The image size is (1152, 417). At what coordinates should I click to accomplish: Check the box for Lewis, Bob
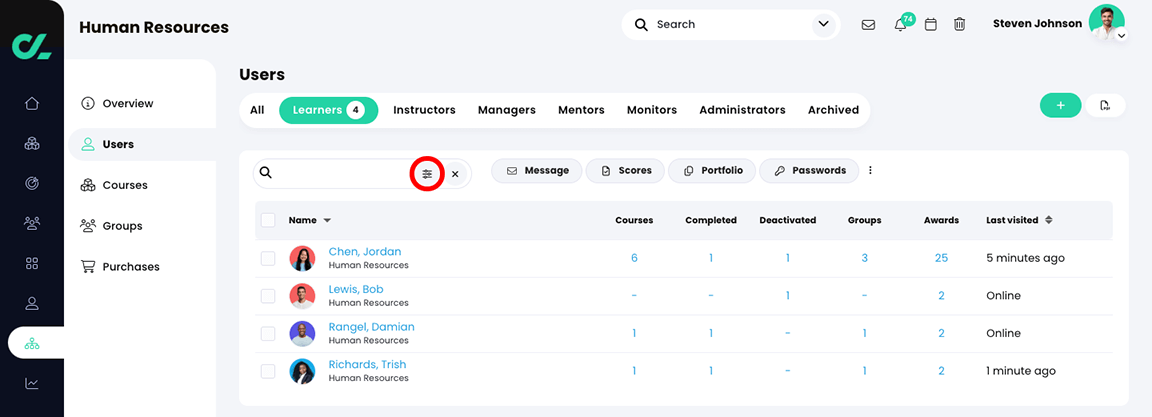[268, 296]
